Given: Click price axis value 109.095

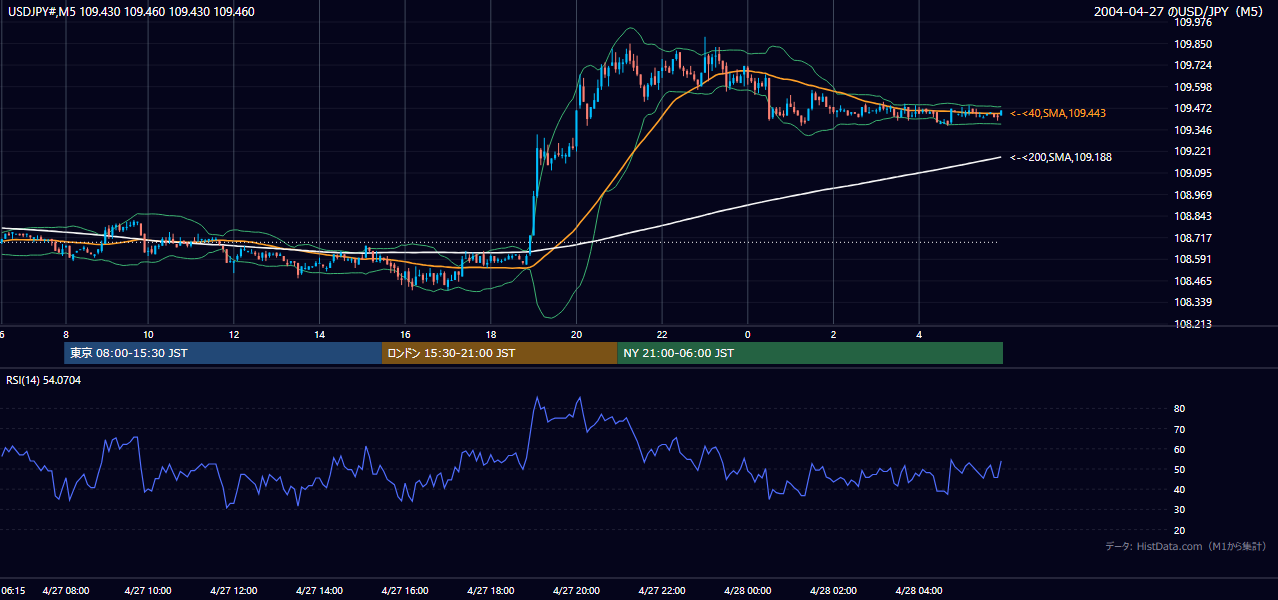Looking at the screenshot, I should (1193, 173).
